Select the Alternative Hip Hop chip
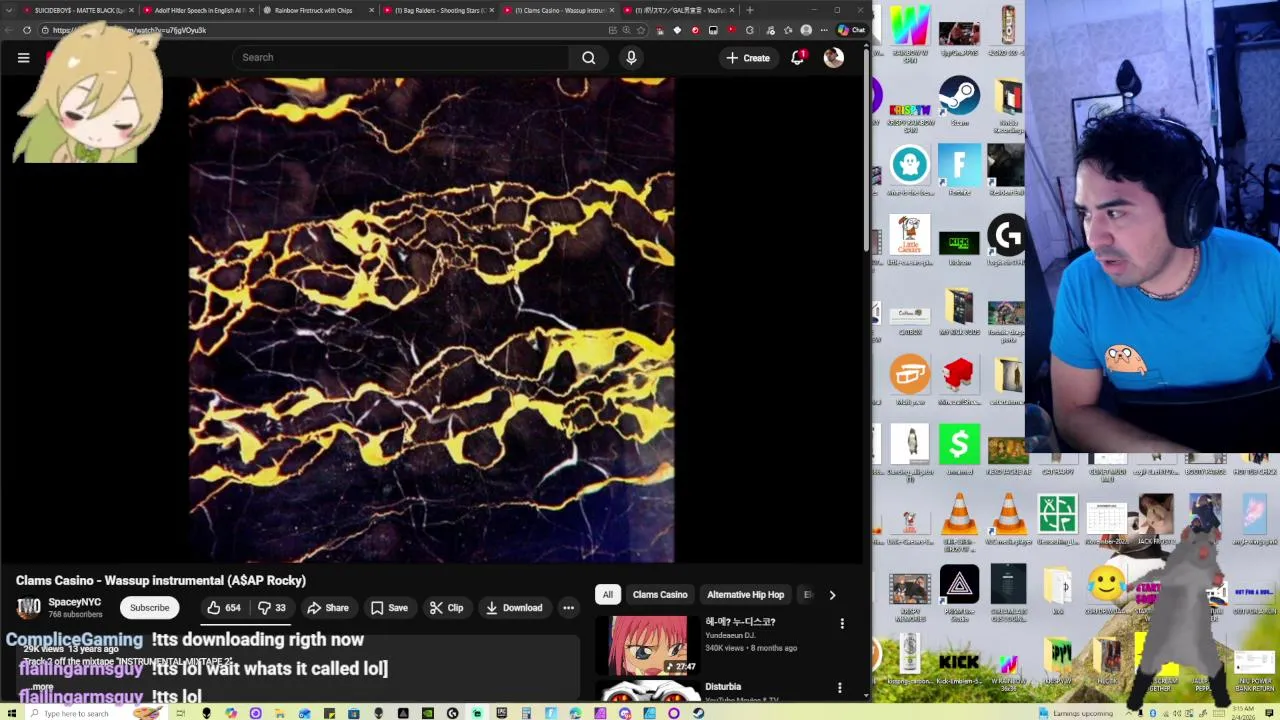This screenshot has height=720, width=1280. click(745, 594)
